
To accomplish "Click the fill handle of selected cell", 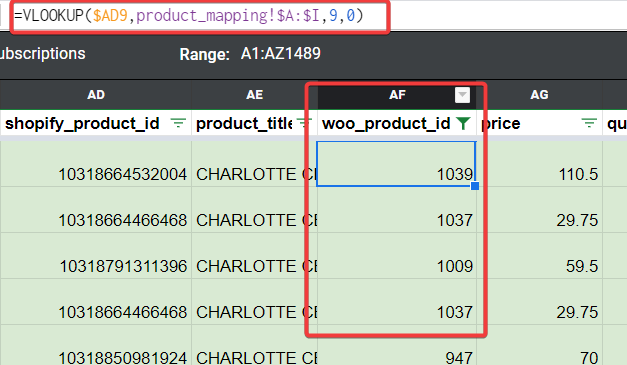I will coord(475,186).
